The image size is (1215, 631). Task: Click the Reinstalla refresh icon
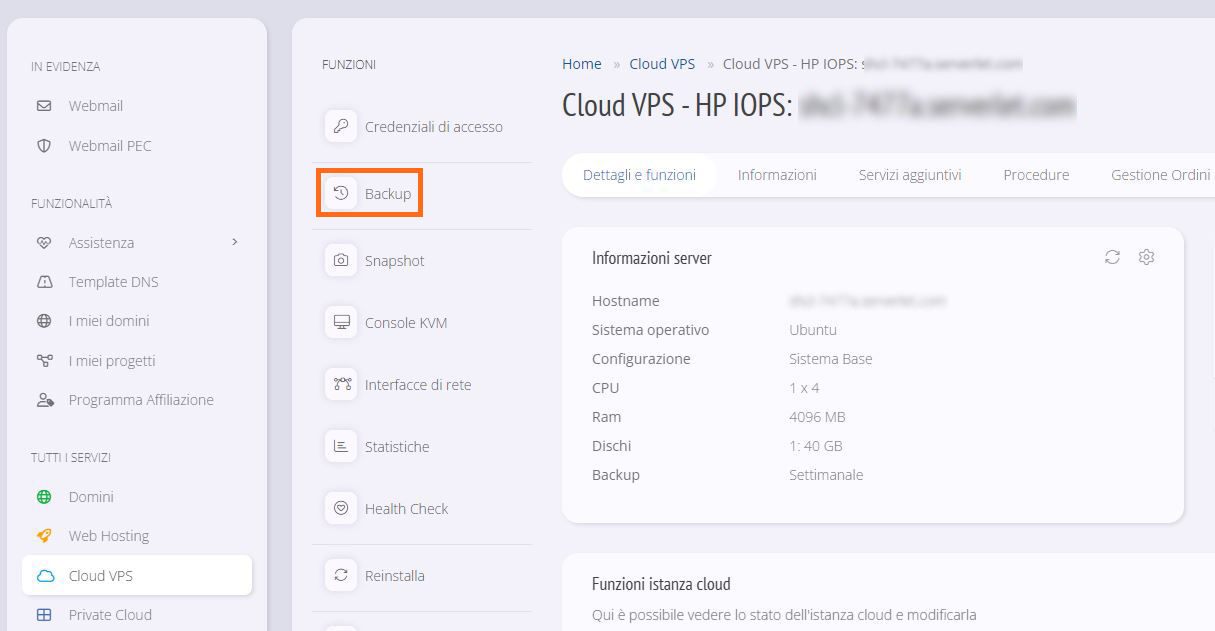341,576
